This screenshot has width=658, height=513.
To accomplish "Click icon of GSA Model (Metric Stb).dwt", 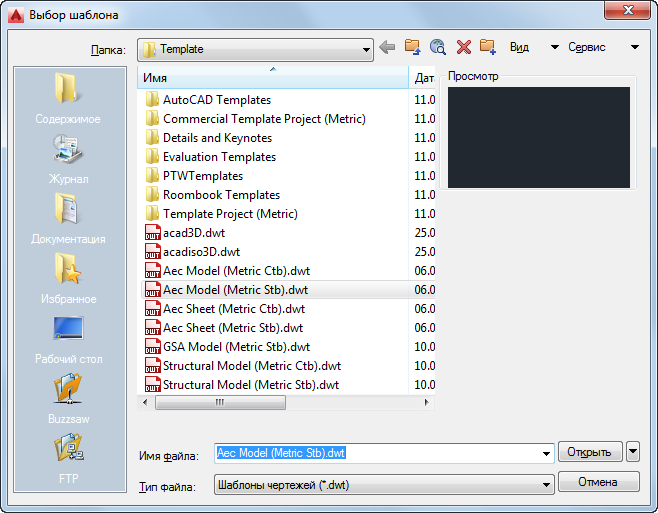I will click(152, 347).
